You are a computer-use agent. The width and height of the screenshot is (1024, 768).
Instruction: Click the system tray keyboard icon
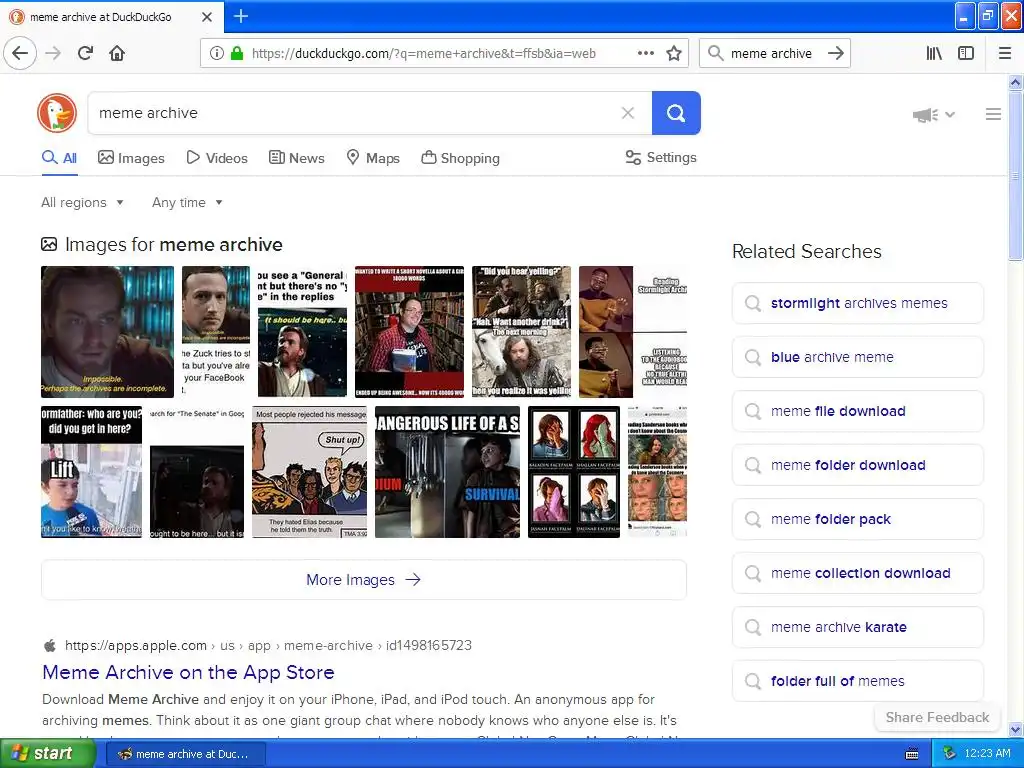pyautogui.click(x=912, y=754)
